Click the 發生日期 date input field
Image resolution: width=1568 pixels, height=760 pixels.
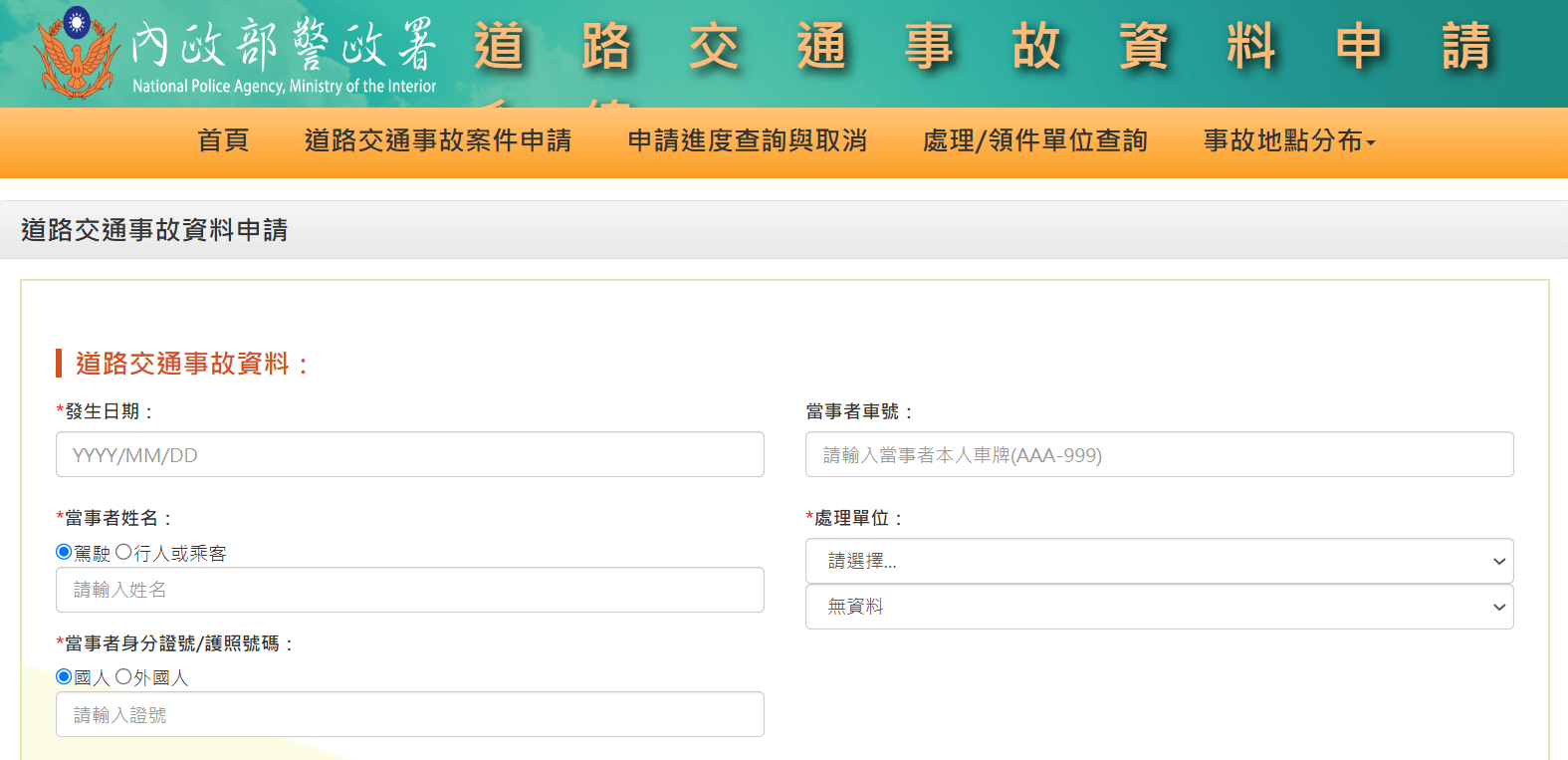(410, 454)
